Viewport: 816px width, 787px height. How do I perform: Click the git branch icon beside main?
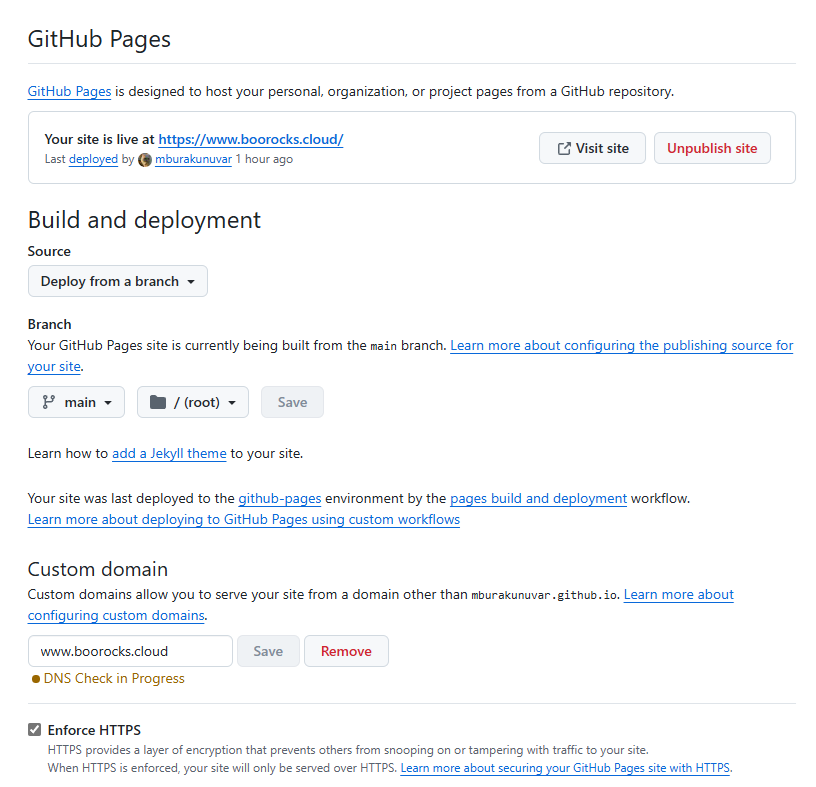[47, 401]
